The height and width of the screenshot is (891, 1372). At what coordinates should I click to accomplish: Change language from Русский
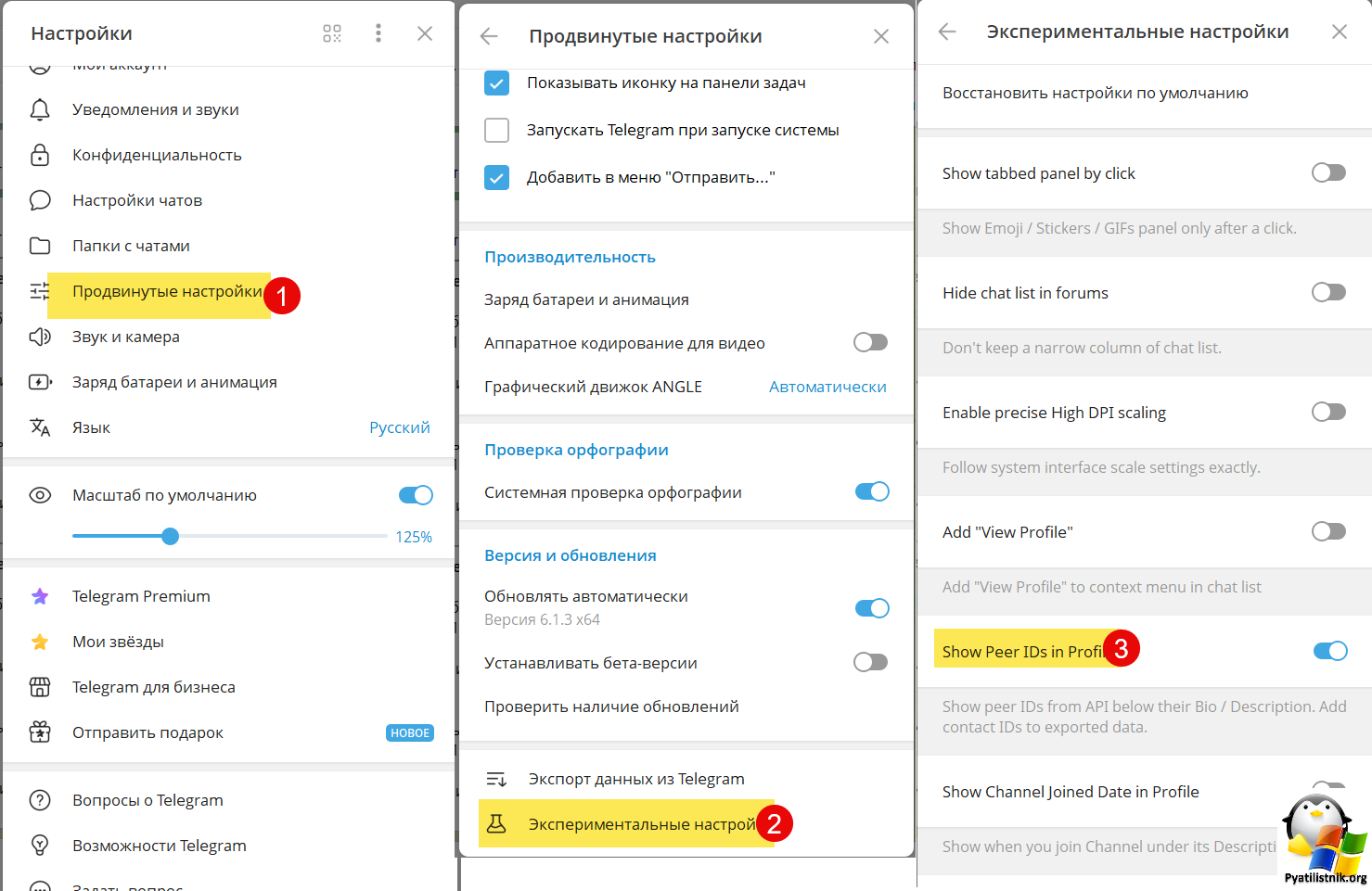pos(399,427)
